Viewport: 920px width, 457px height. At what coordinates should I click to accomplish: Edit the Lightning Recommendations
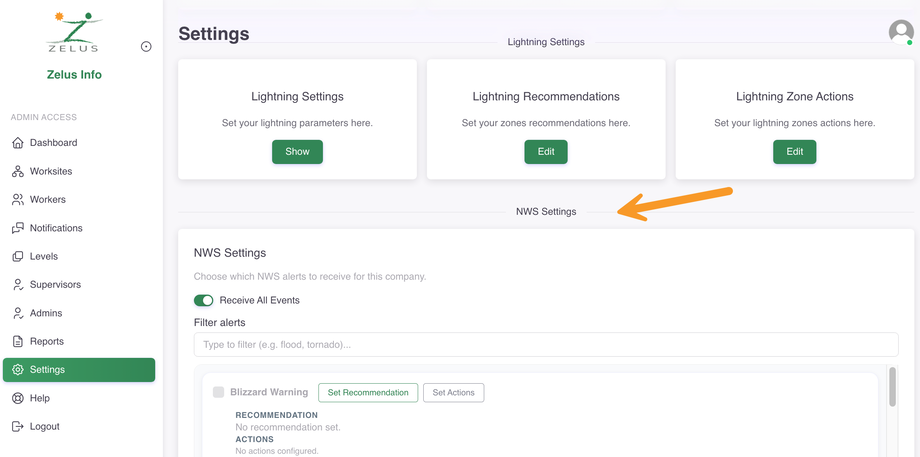pos(546,152)
